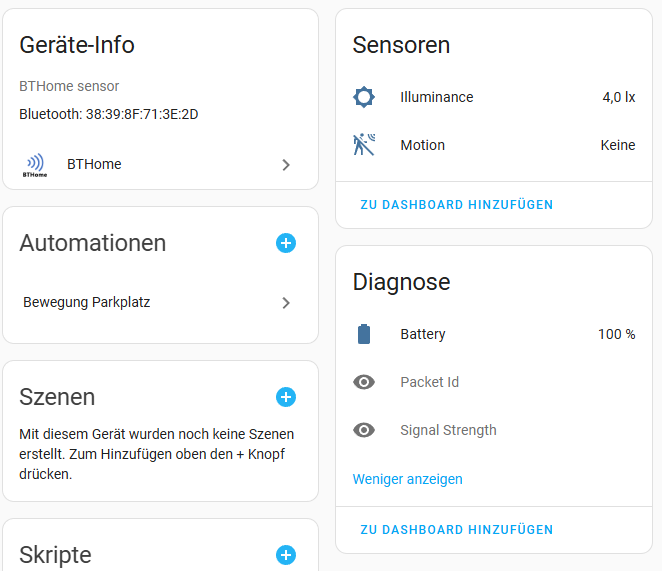Open the Motion sensor state Keine
Image resolution: width=662 pixels, height=571 pixels.
617,145
